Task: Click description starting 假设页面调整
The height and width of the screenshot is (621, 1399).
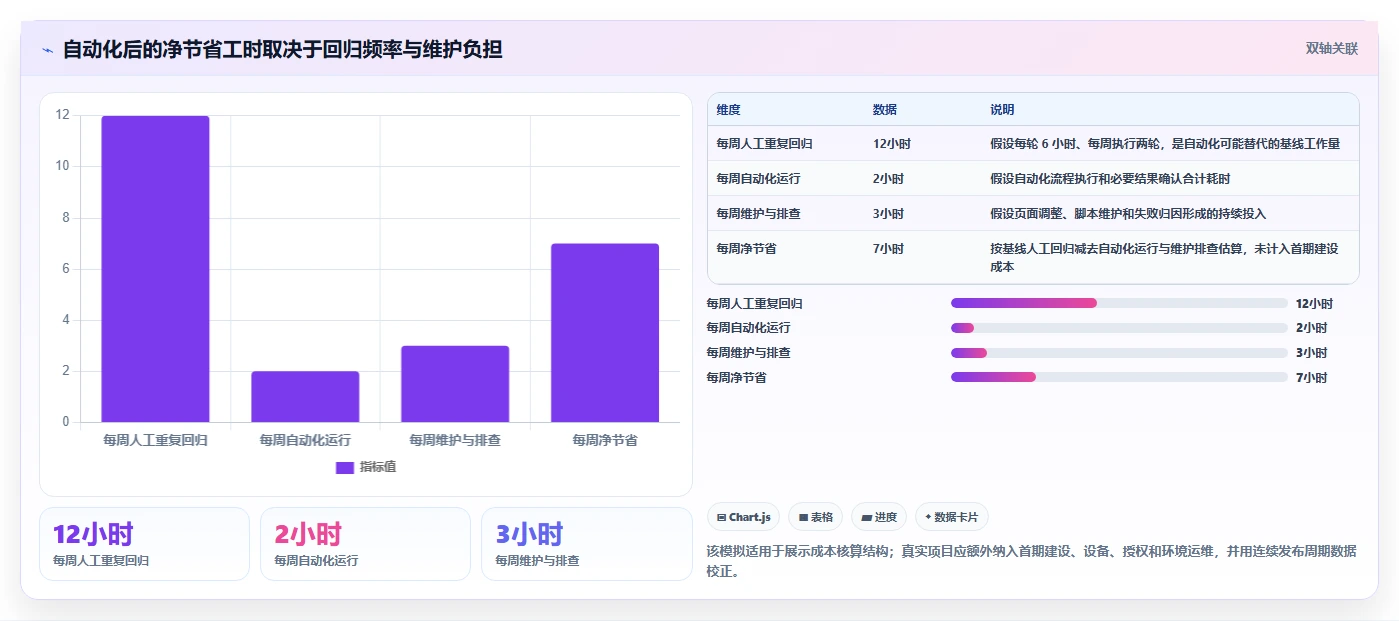Action: [1128, 214]
